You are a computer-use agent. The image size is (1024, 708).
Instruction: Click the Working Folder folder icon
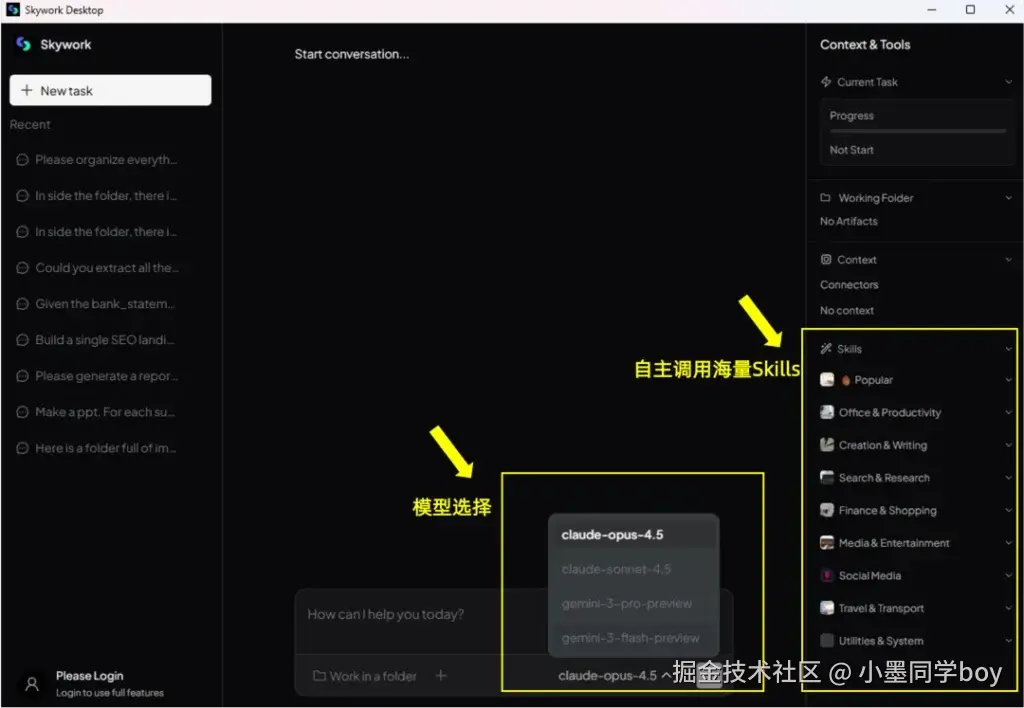[825, 197]
